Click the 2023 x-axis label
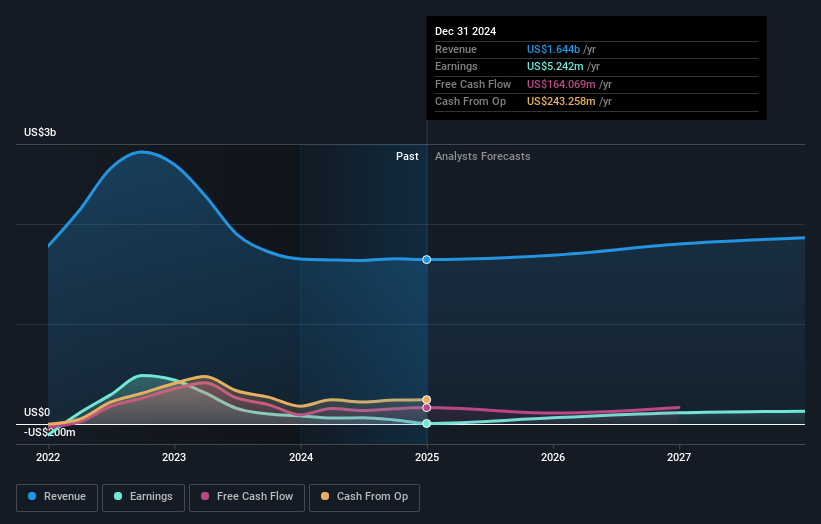821x524 pixels. coord(174,458)
